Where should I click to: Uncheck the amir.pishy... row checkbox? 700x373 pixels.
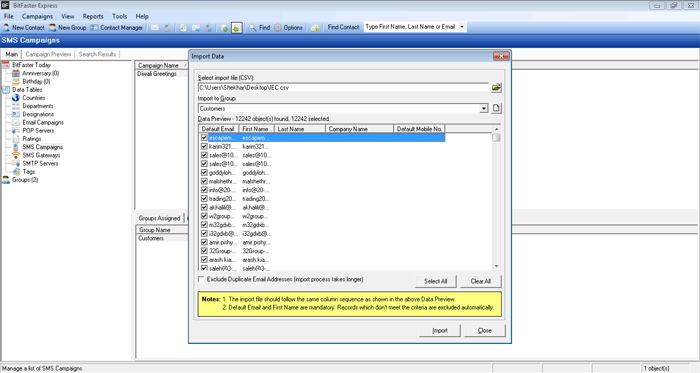pos(204,242)
